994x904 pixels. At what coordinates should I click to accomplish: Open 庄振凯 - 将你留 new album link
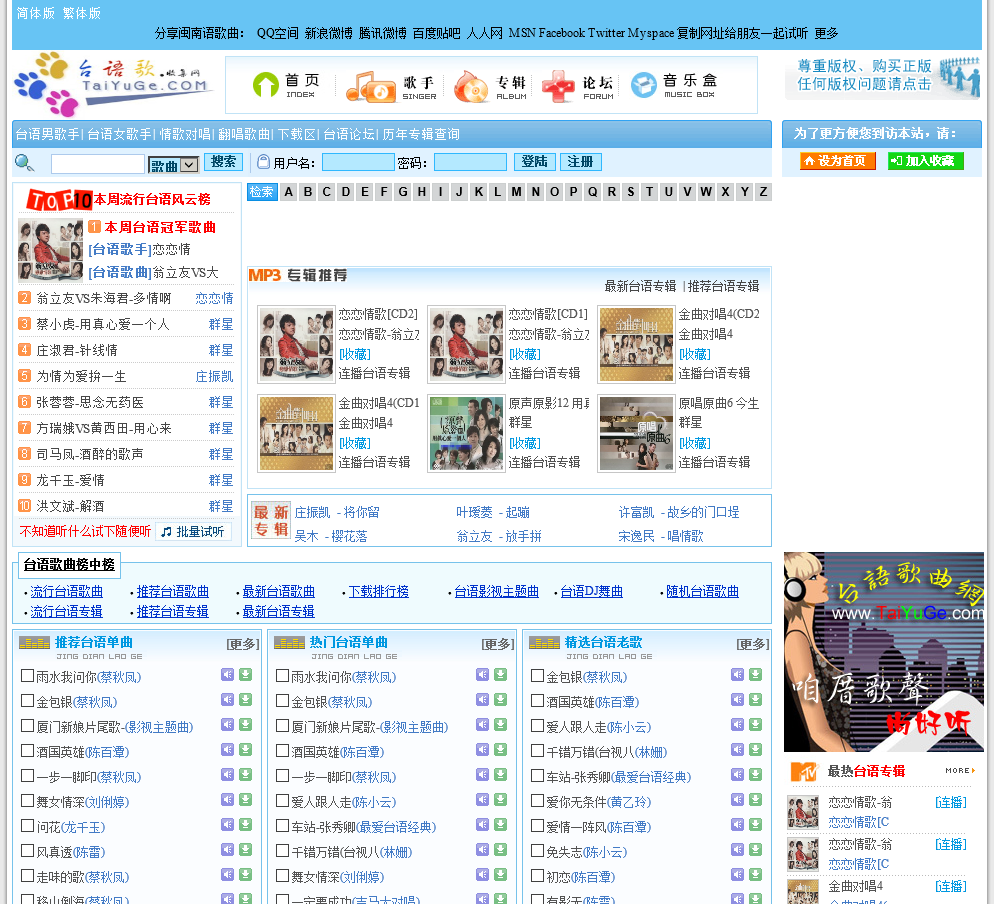pyautogui.click(x=337, y=512)
